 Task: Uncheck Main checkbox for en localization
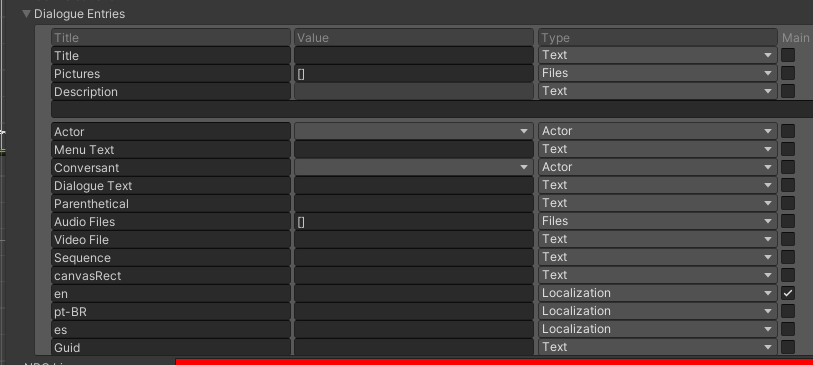click(788, 293)
